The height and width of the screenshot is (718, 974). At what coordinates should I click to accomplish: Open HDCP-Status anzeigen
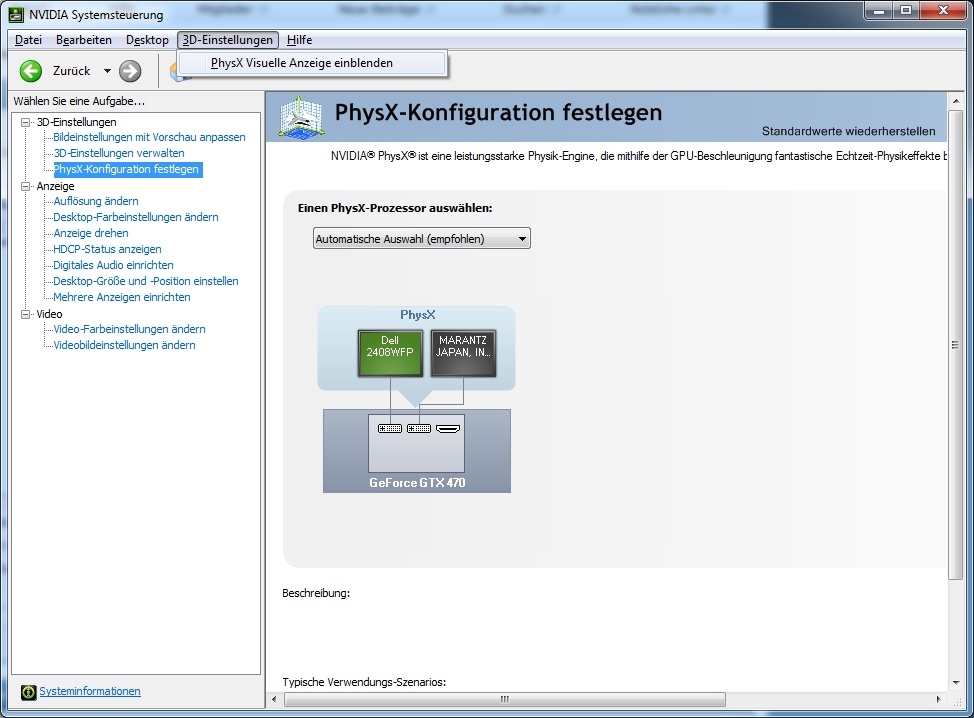click(107, 249)
